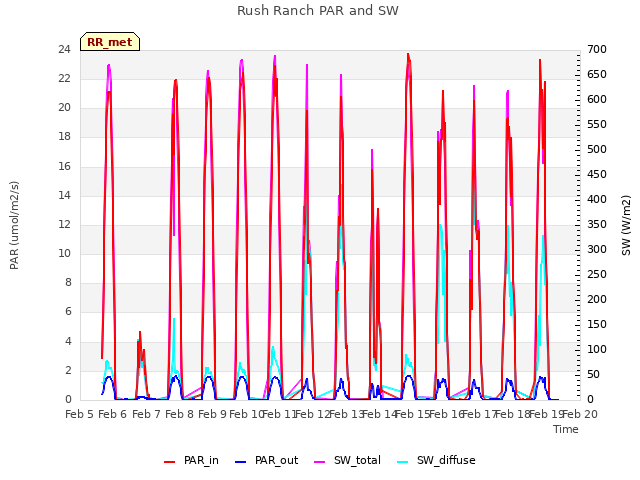The height and width of the screenshot is (480, 640).
Task: Click the 24 tick on left axis
Action: 64,50
